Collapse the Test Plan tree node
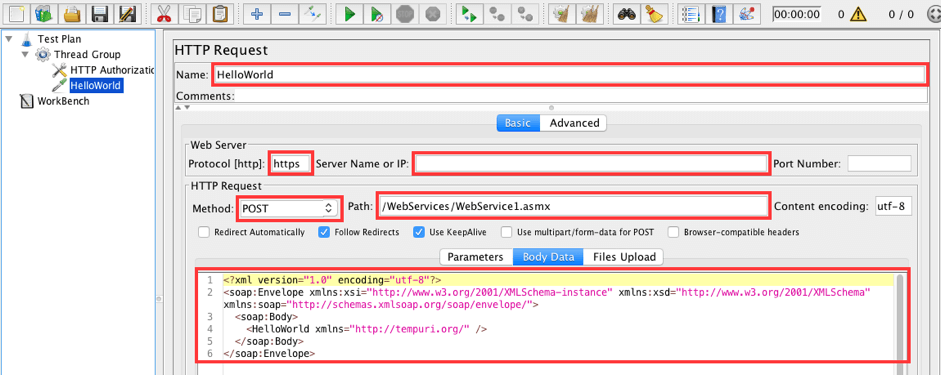The width and height of the screenshot is (941, 375). tap(8, 39)
